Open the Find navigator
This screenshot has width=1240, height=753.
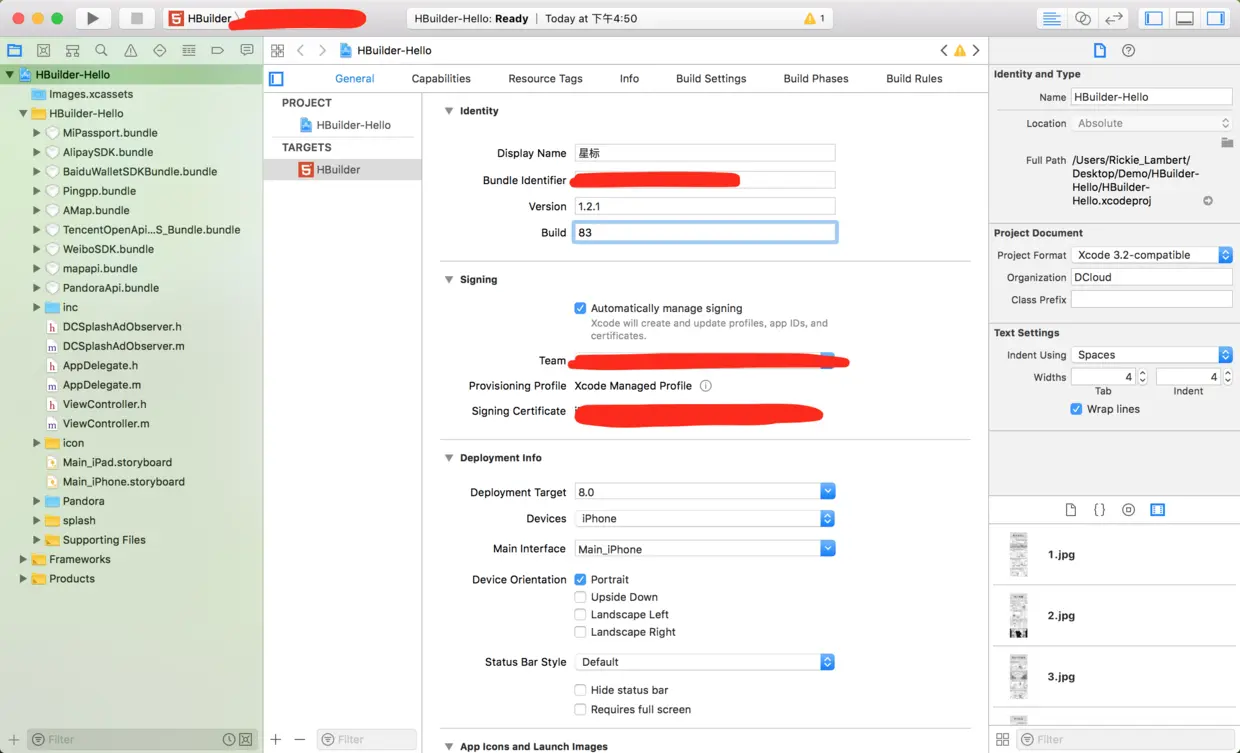101,50
